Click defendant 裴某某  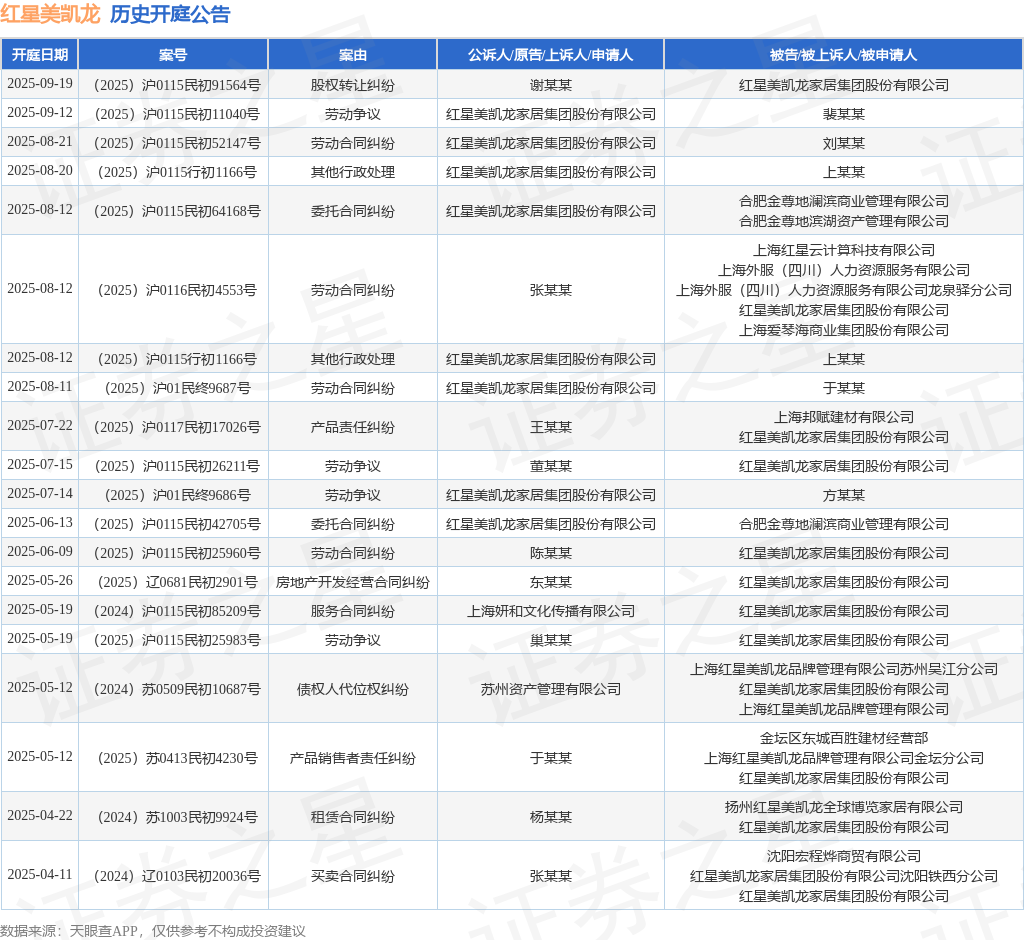(844, 114)
